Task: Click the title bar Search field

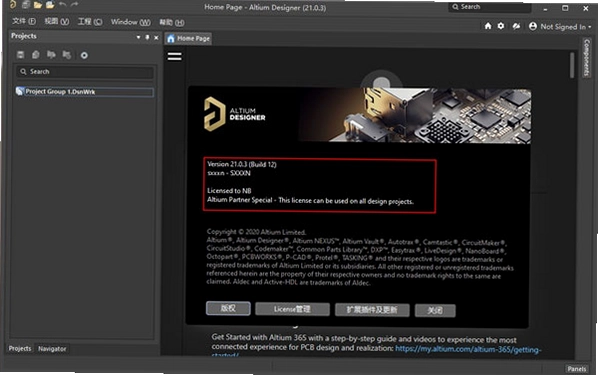Action: [x=489, y=7]
